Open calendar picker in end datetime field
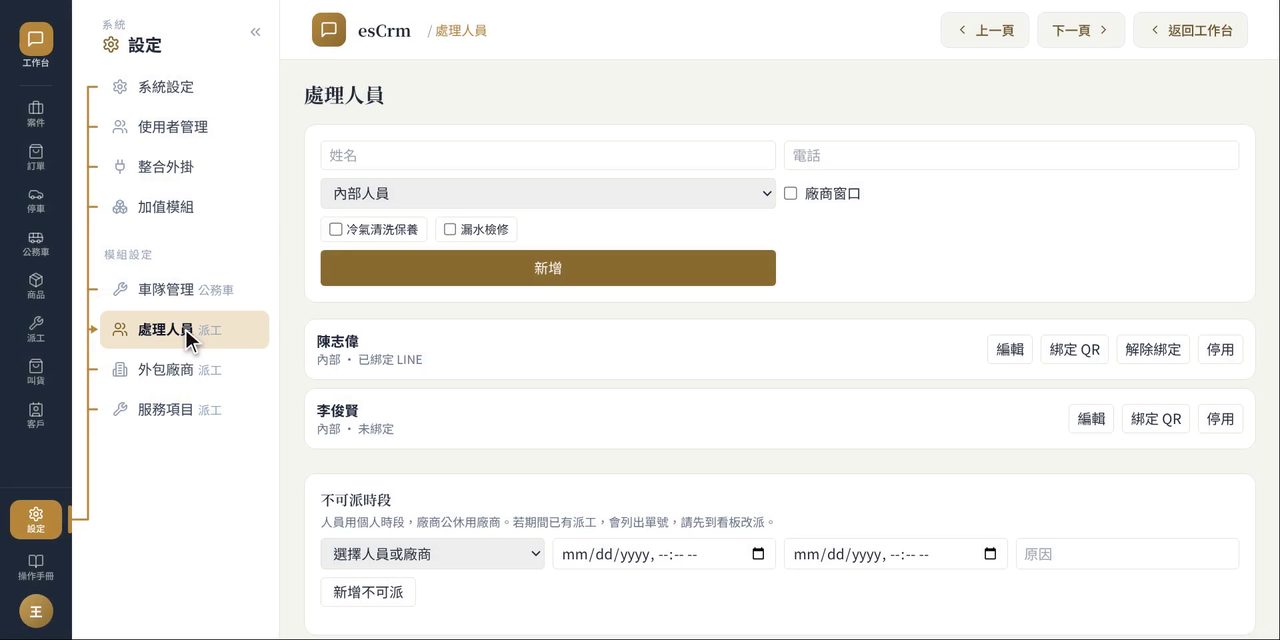The image size is (1280, 640). [990, 554]
